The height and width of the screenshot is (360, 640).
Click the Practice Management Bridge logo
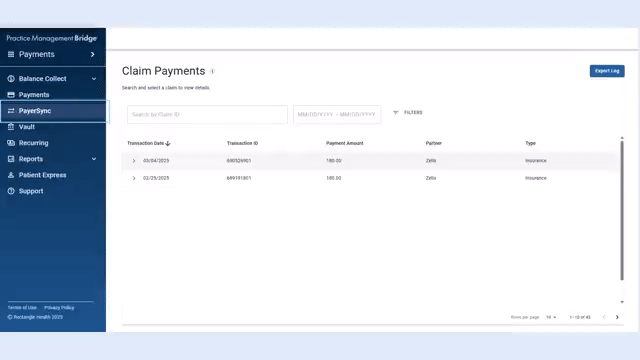tap(52, 38)
